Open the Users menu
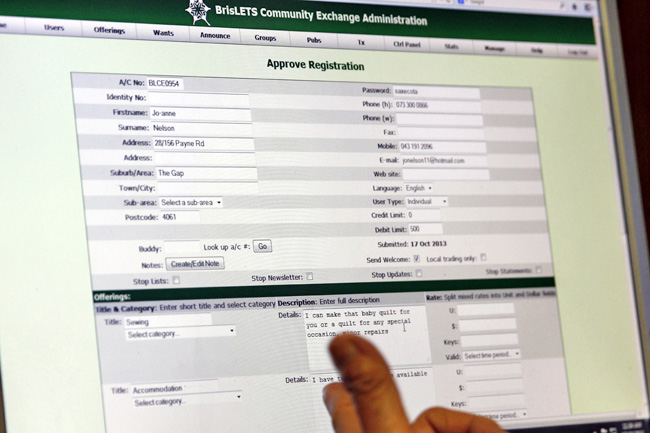Screen dimensions: 650x433 click(54, 29)
